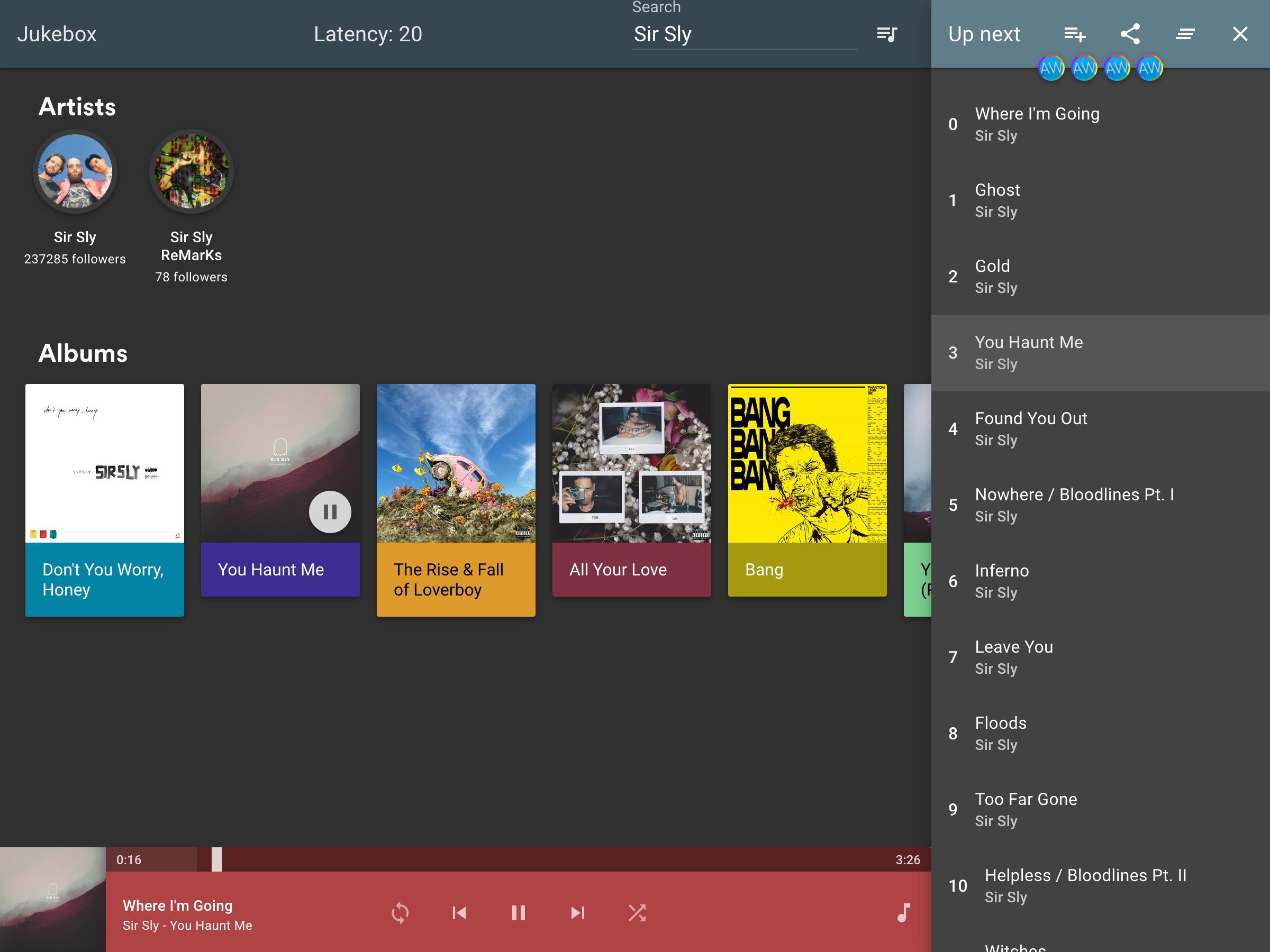Click the queue music icon beside search
The width and height of the screenshot is (1270, 952).
pyautogui.click(x=886, y=34)
